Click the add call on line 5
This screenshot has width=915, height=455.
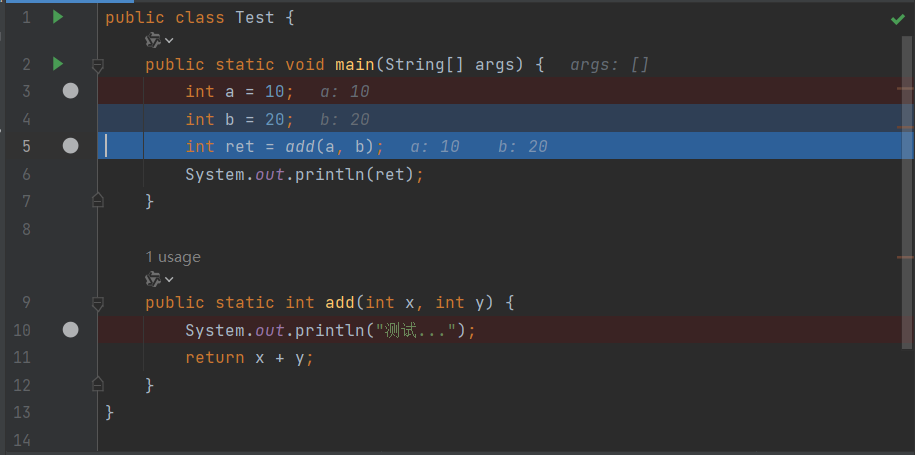(300, 146)
